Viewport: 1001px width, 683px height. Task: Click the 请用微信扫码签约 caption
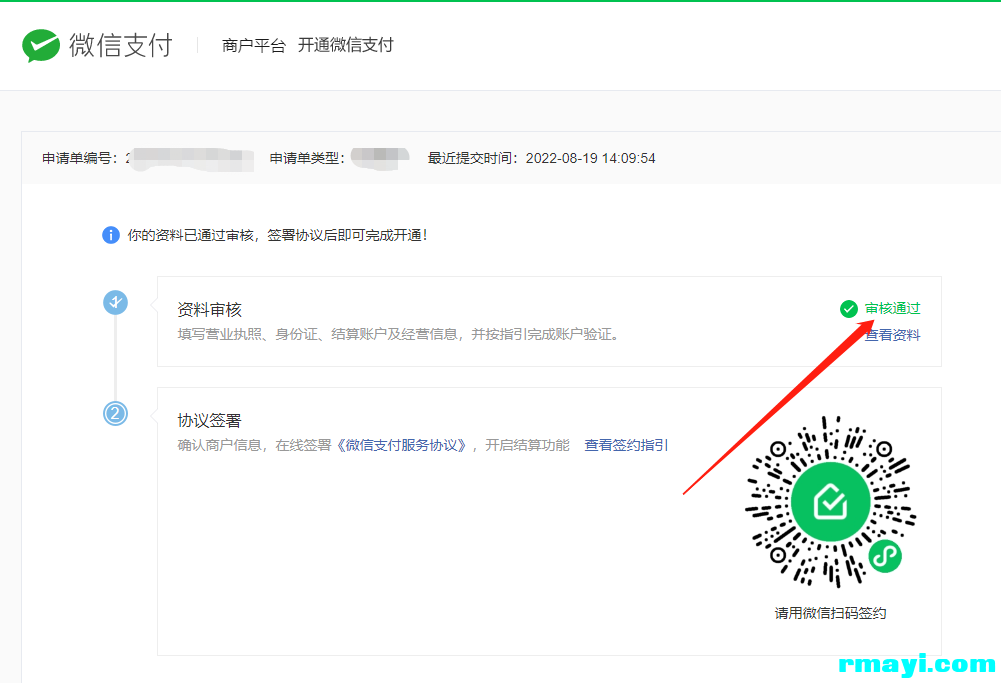coord(831,613)
